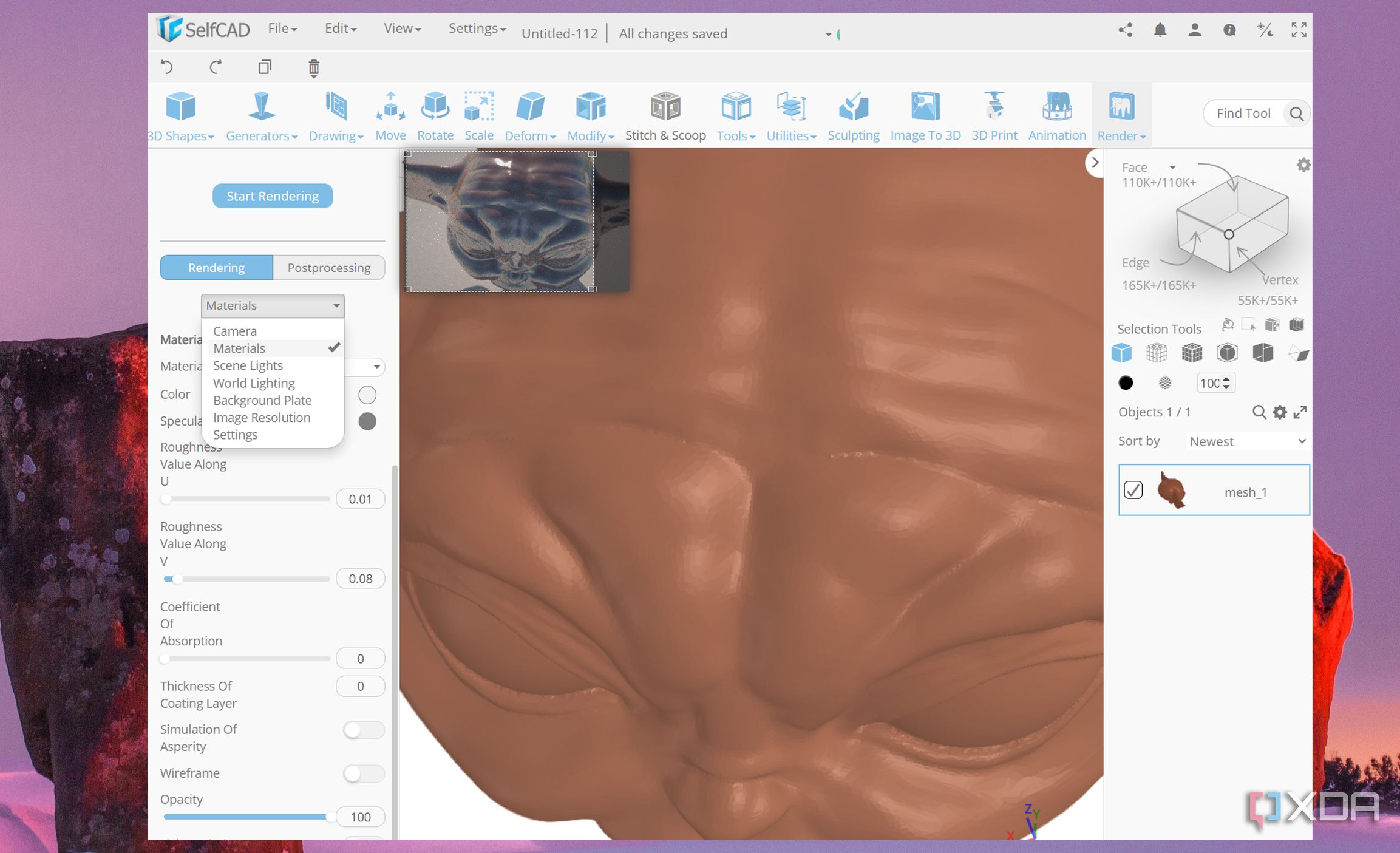Image resolution: width=1400 pixels, height=853 pixels.
Task: Toggle the Wireframe switch
Action: pyautogui.click(x=362, y=773)
